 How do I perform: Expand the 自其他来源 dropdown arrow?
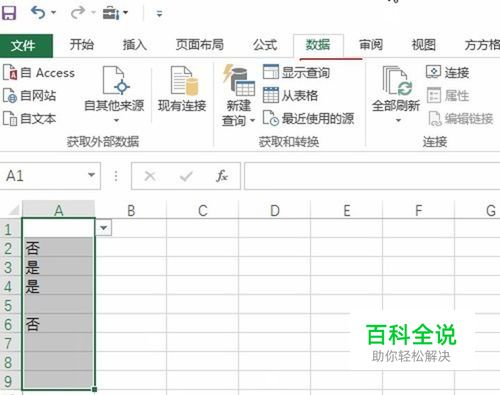tap(116, 120)
